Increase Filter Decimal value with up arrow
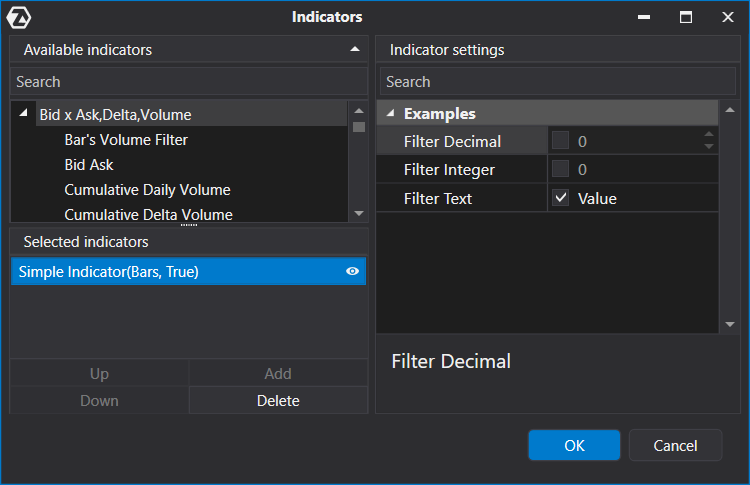 click(x=709, y=134)
